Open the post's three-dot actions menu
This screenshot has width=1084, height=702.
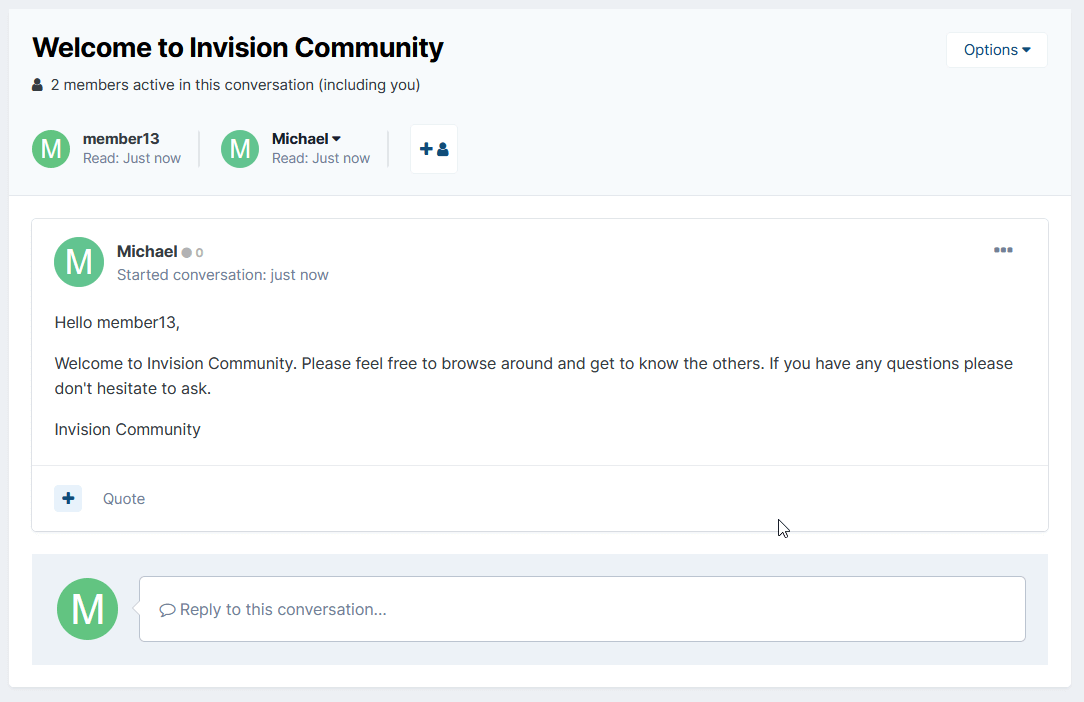click(1003, 250)
